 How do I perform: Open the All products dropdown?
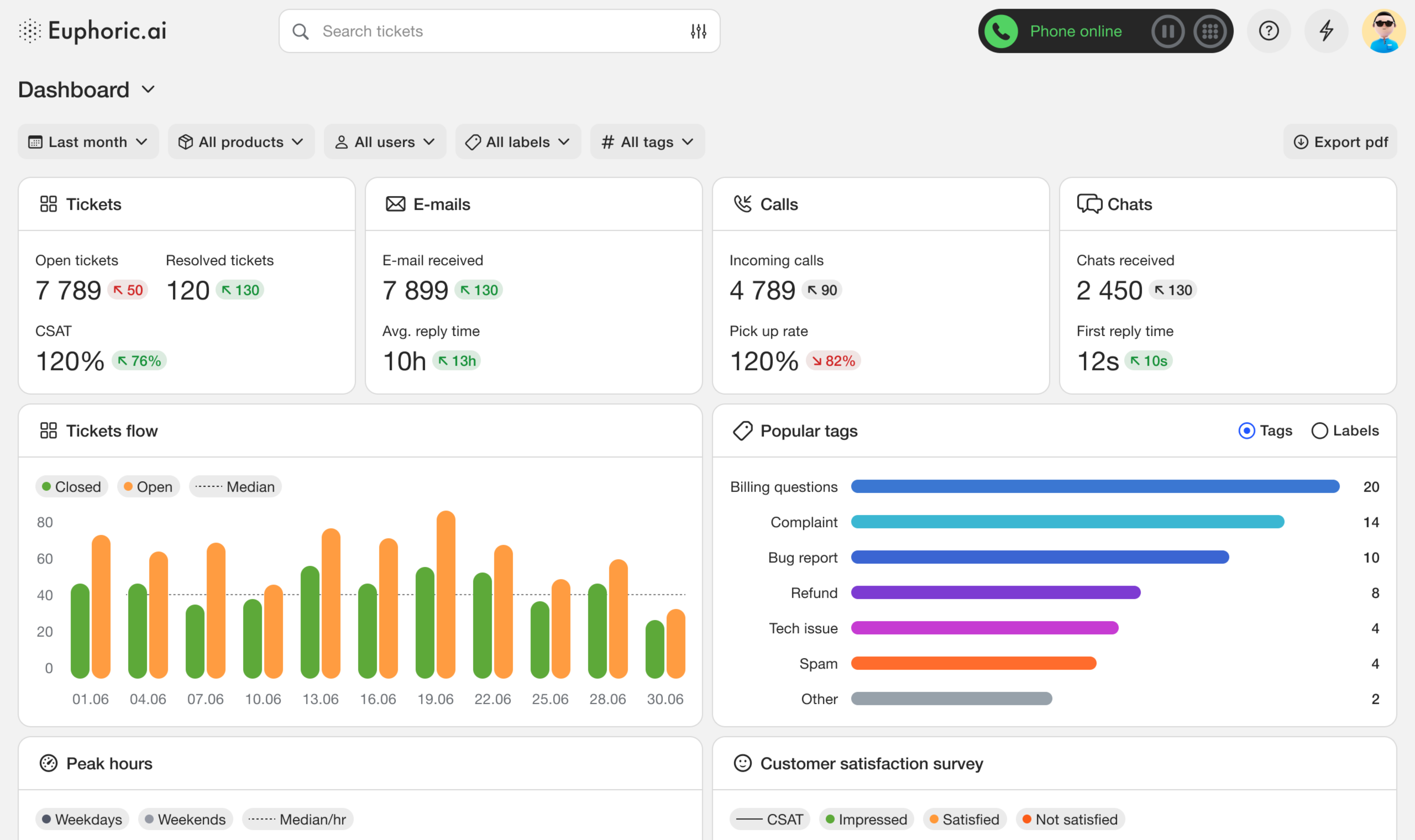point(240,142)
